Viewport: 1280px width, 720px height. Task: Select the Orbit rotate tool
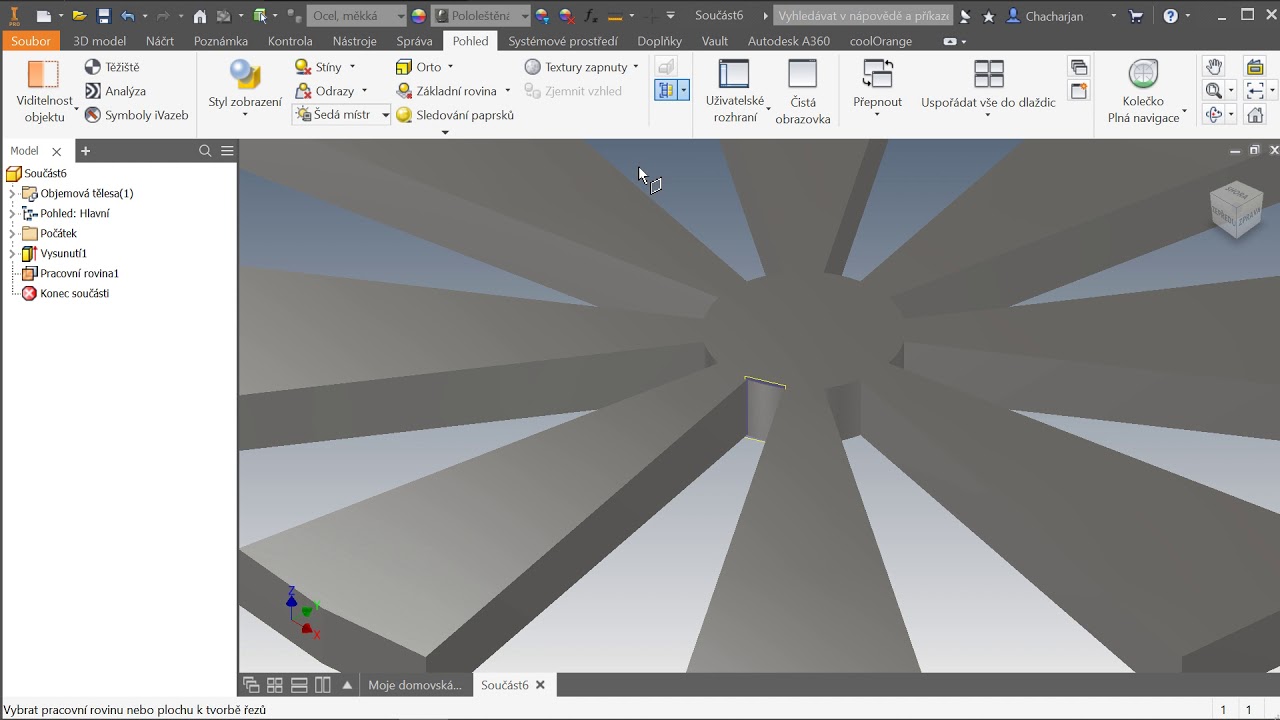click(x=1214, y=115)
